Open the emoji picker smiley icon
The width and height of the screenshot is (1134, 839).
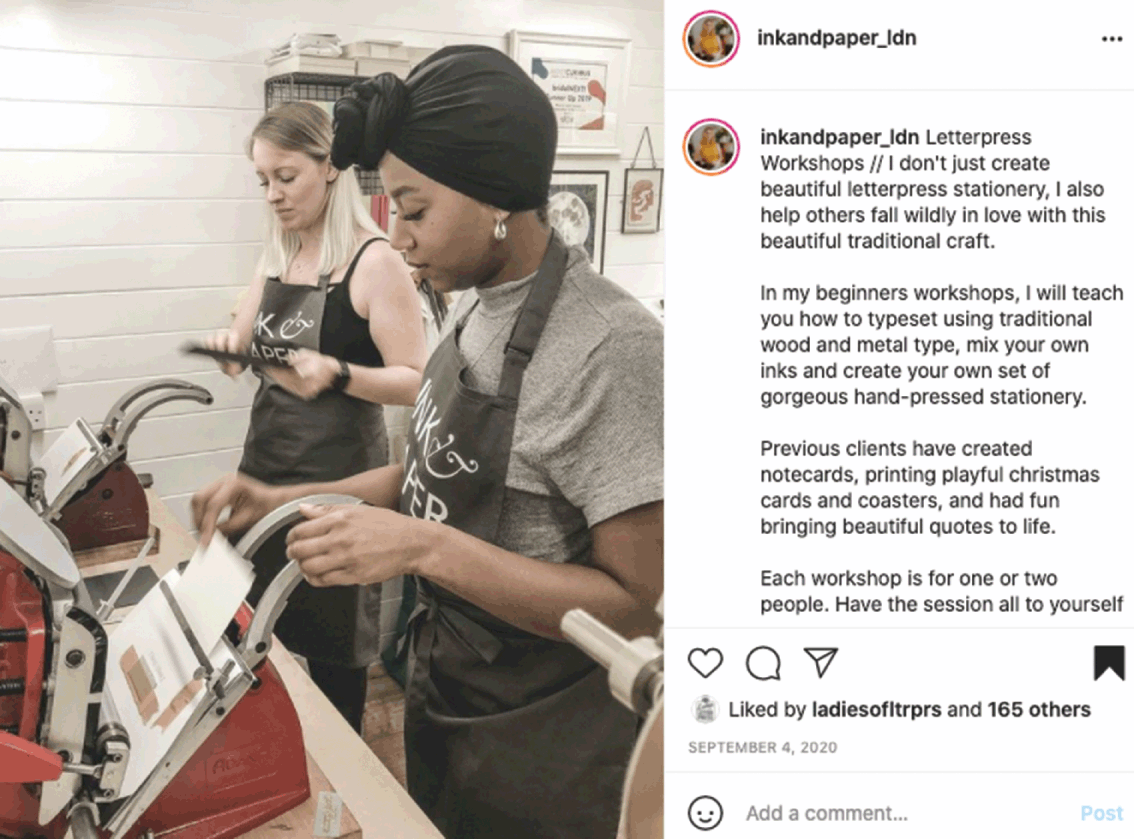tap(705, 813)
